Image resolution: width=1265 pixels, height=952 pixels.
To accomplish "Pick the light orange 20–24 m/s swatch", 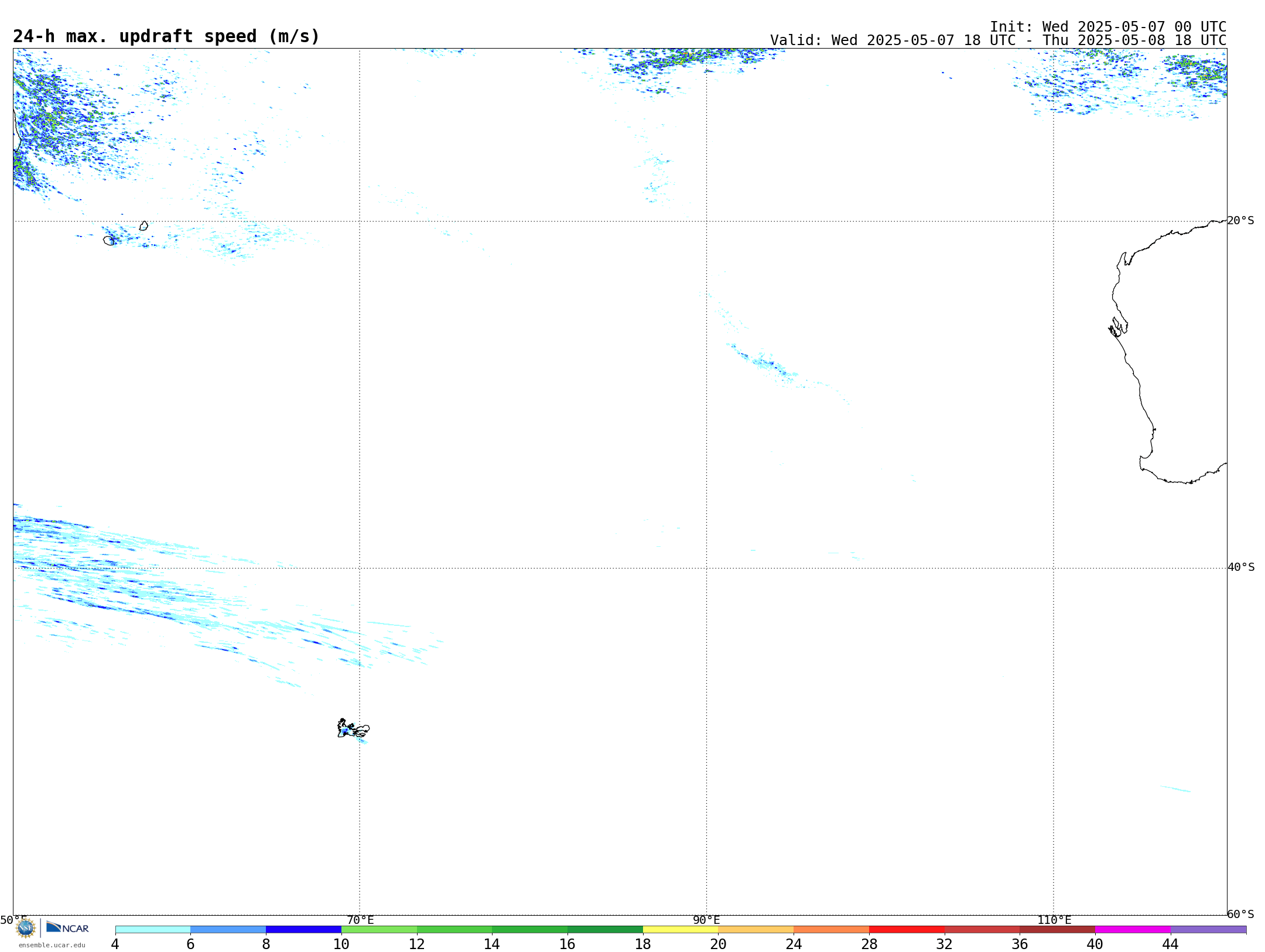I will click(x=756, y=930).
